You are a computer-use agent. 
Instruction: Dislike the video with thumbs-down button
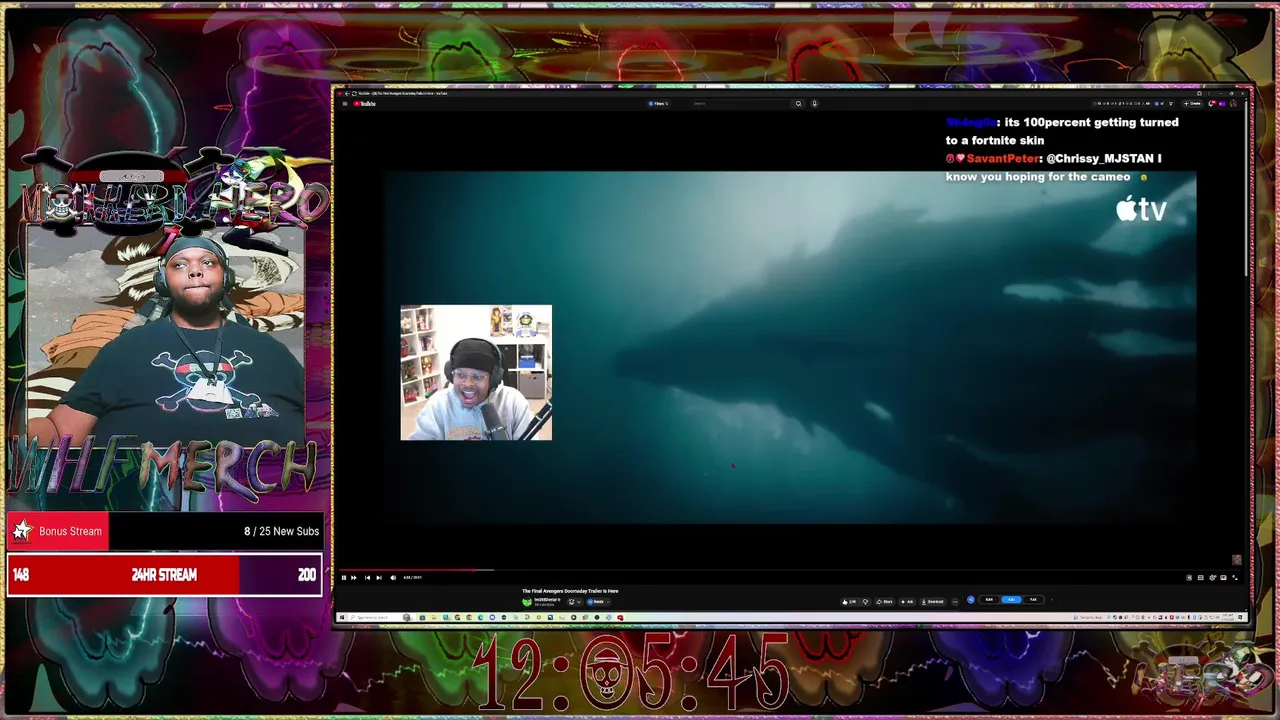point(865,602)
